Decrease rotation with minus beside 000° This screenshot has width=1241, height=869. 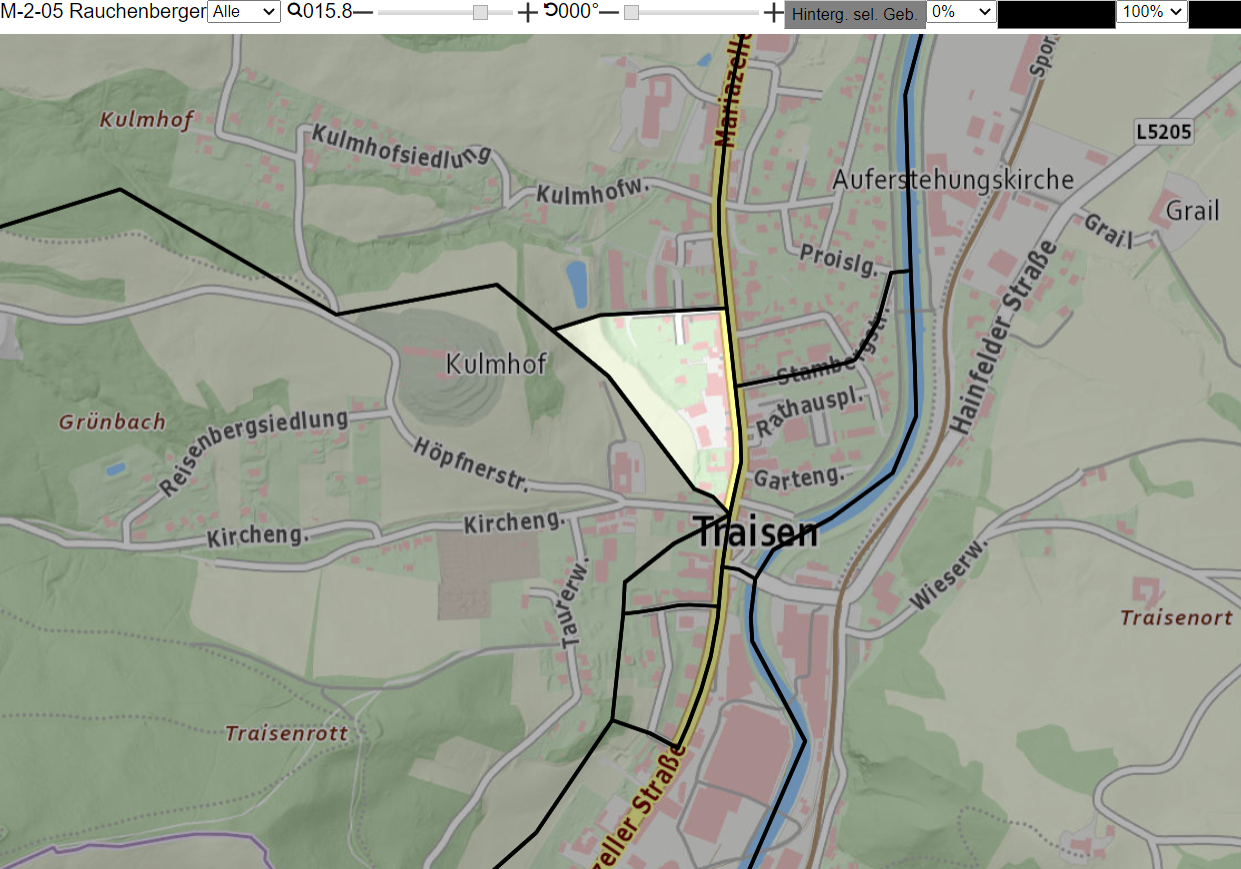coord(609,12)
